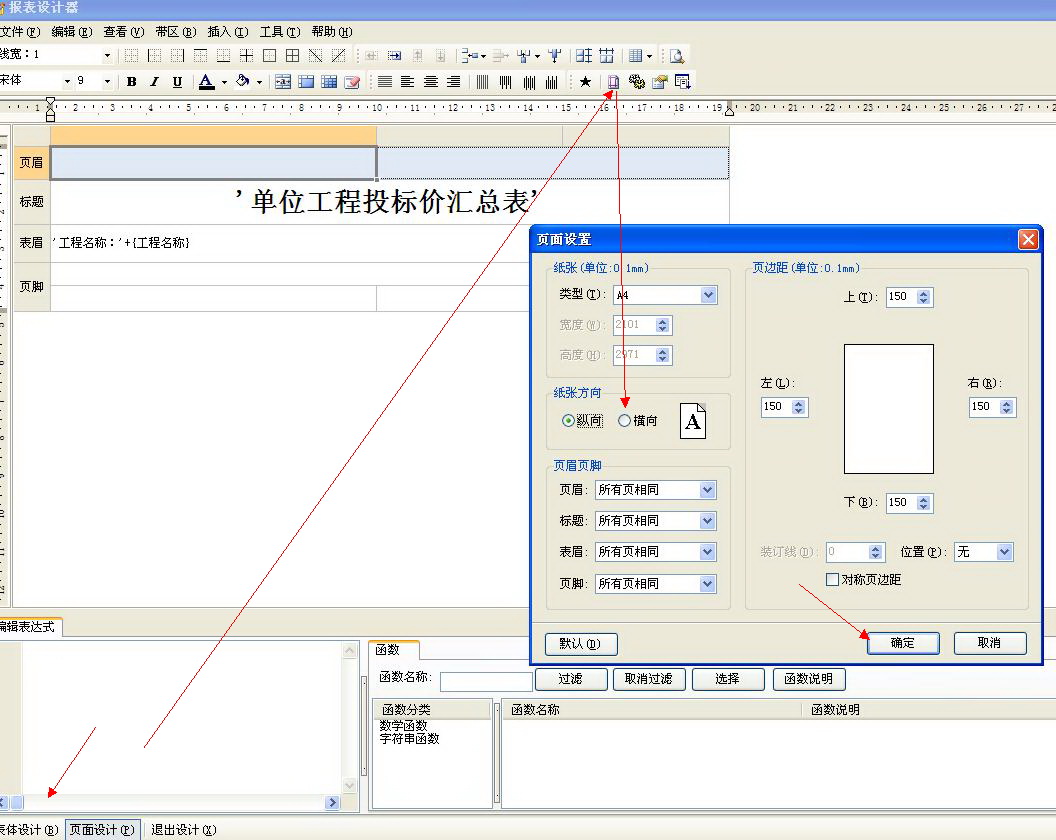Click the last icon in second toolbar row
Image resolution: width=1056 pixels, height=840 pixels.
682,82
